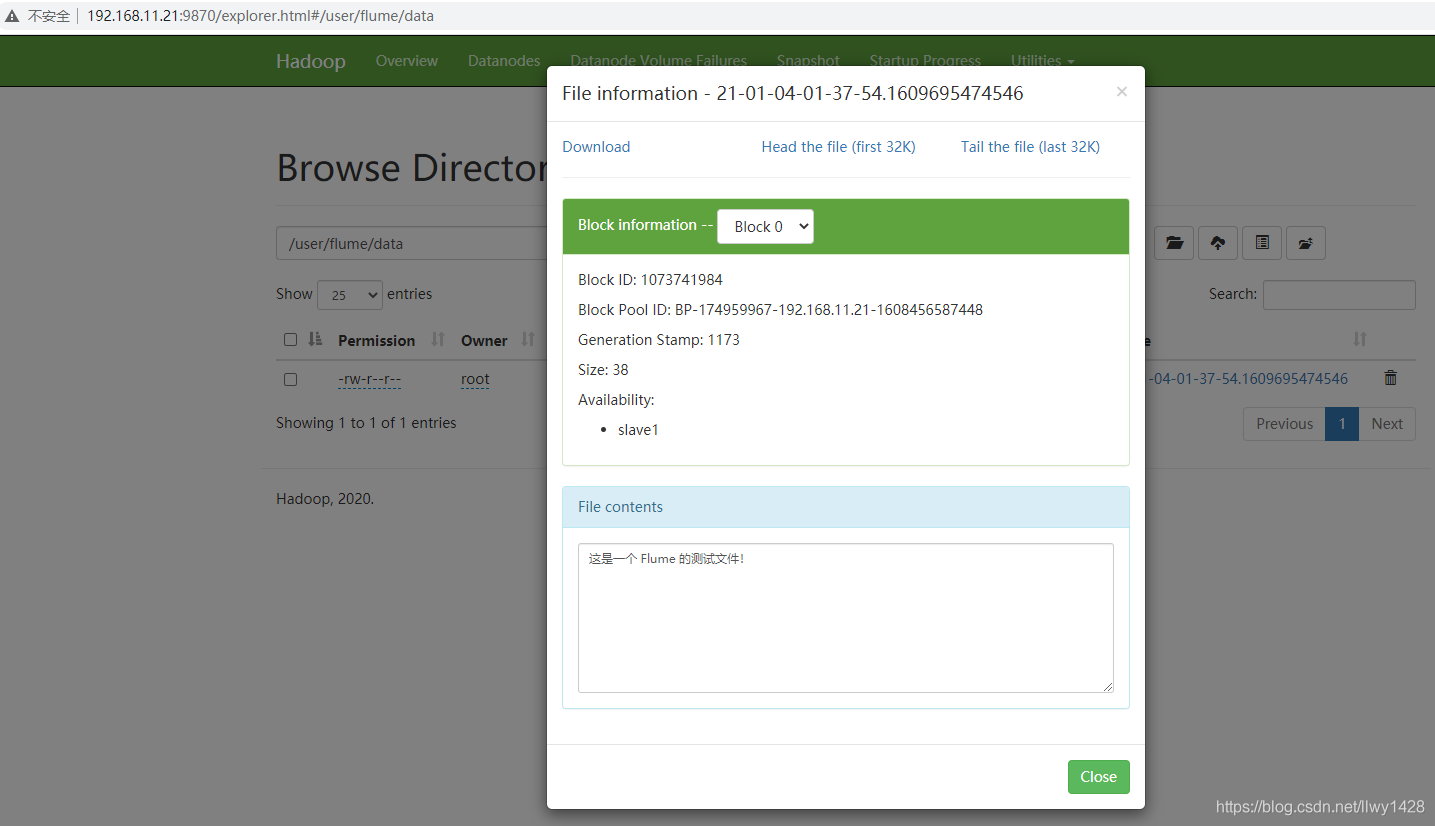Screen dimensions: 1435x826
Task: Click the browser address bar URL
Action: [x=260, y=16]
